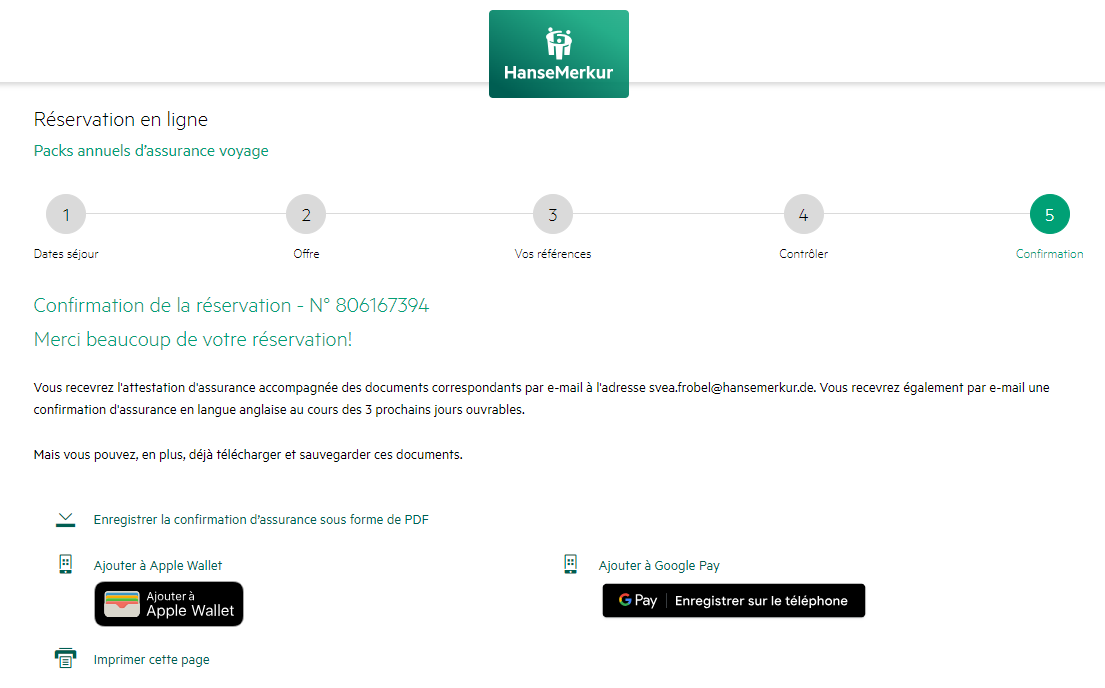Go to step 1 circle

pos(66,214)
